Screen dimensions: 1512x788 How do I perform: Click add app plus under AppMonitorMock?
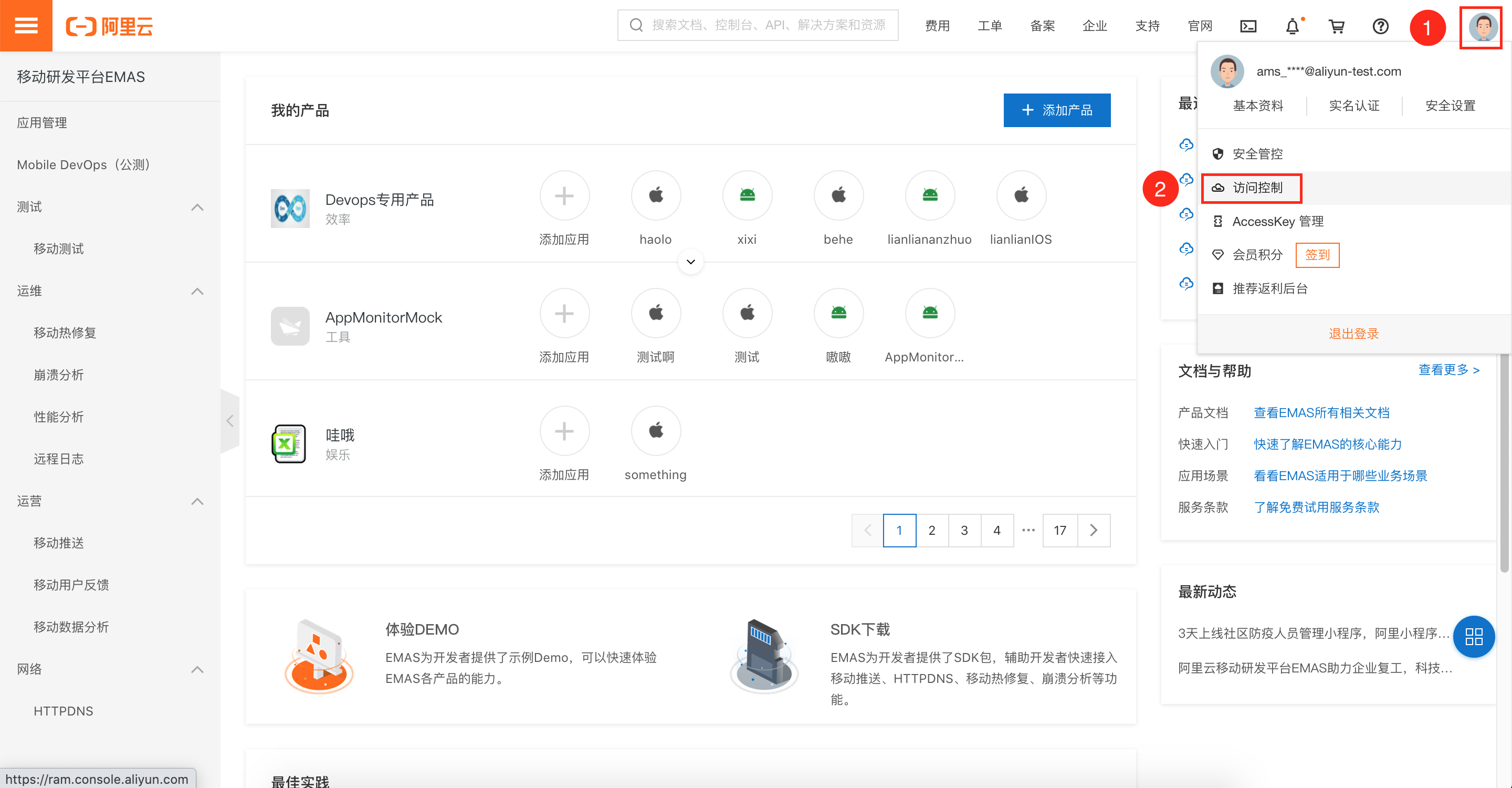click(x=564, y=313)
